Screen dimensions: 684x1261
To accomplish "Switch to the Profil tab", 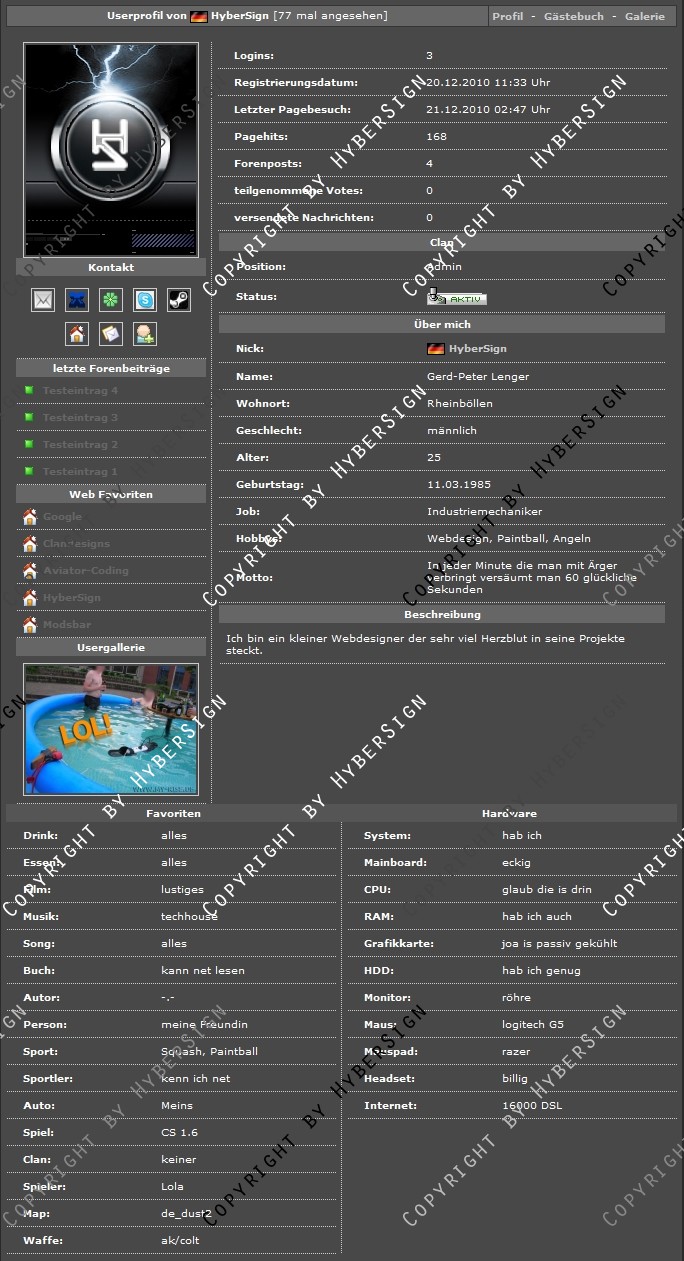I will 508,17.
